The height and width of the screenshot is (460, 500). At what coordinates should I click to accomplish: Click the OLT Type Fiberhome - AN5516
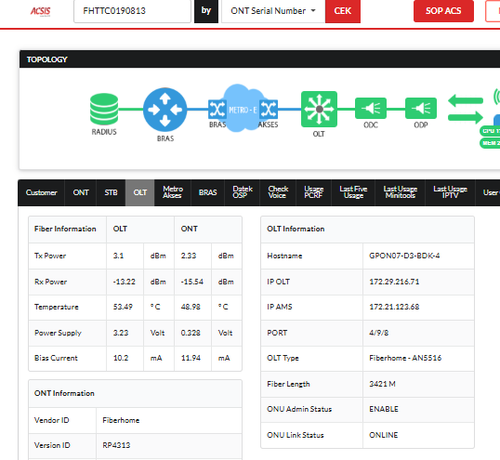405,358
